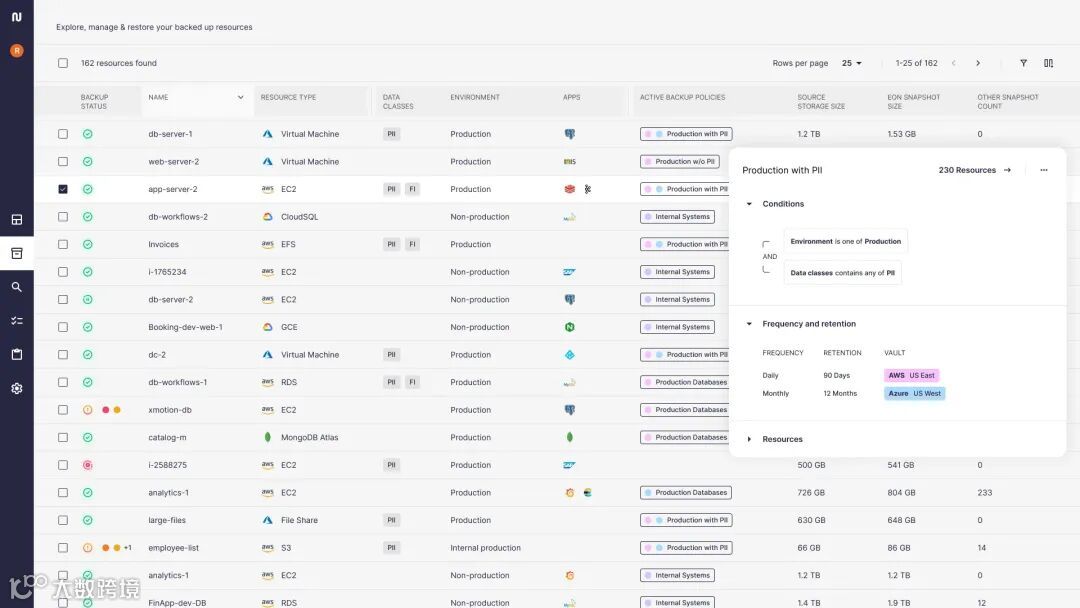The height and width of the screenshot is (608, 1080).
Task: Open the NAME column sort dropdown arrow
Action: pos(240,97)
